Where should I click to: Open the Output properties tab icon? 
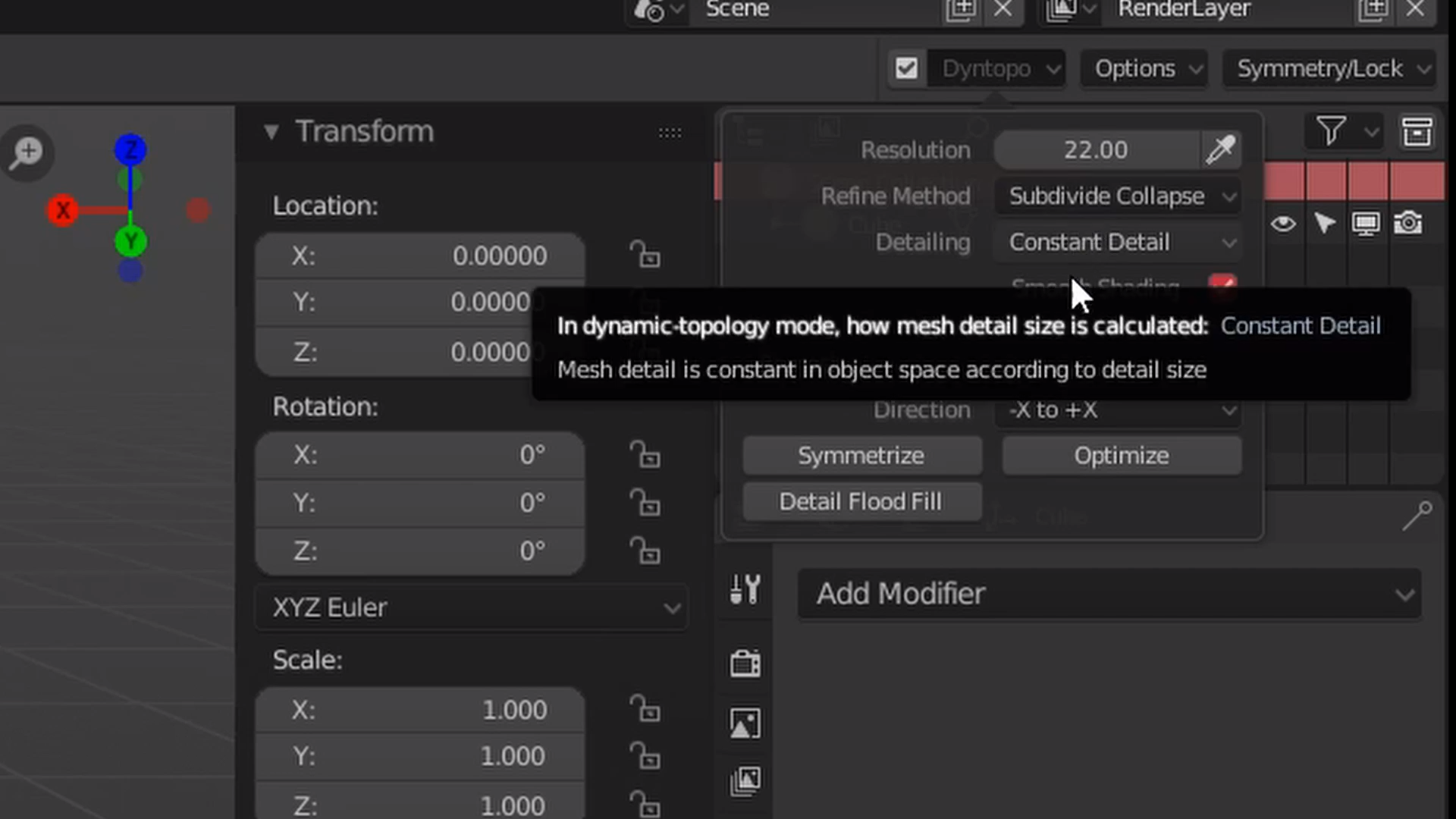click(x=745, y=723)
